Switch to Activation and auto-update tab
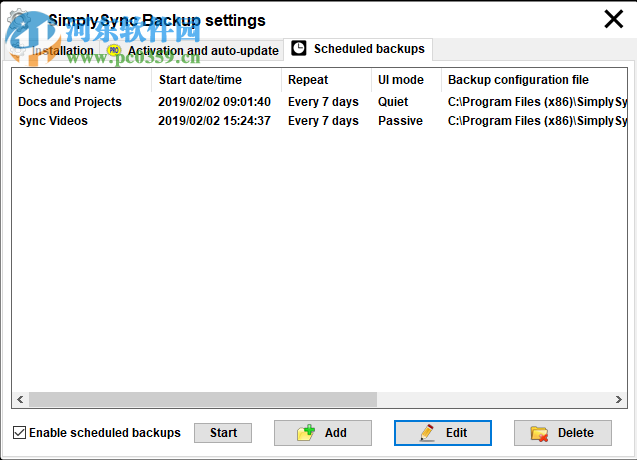 [192, 50]
